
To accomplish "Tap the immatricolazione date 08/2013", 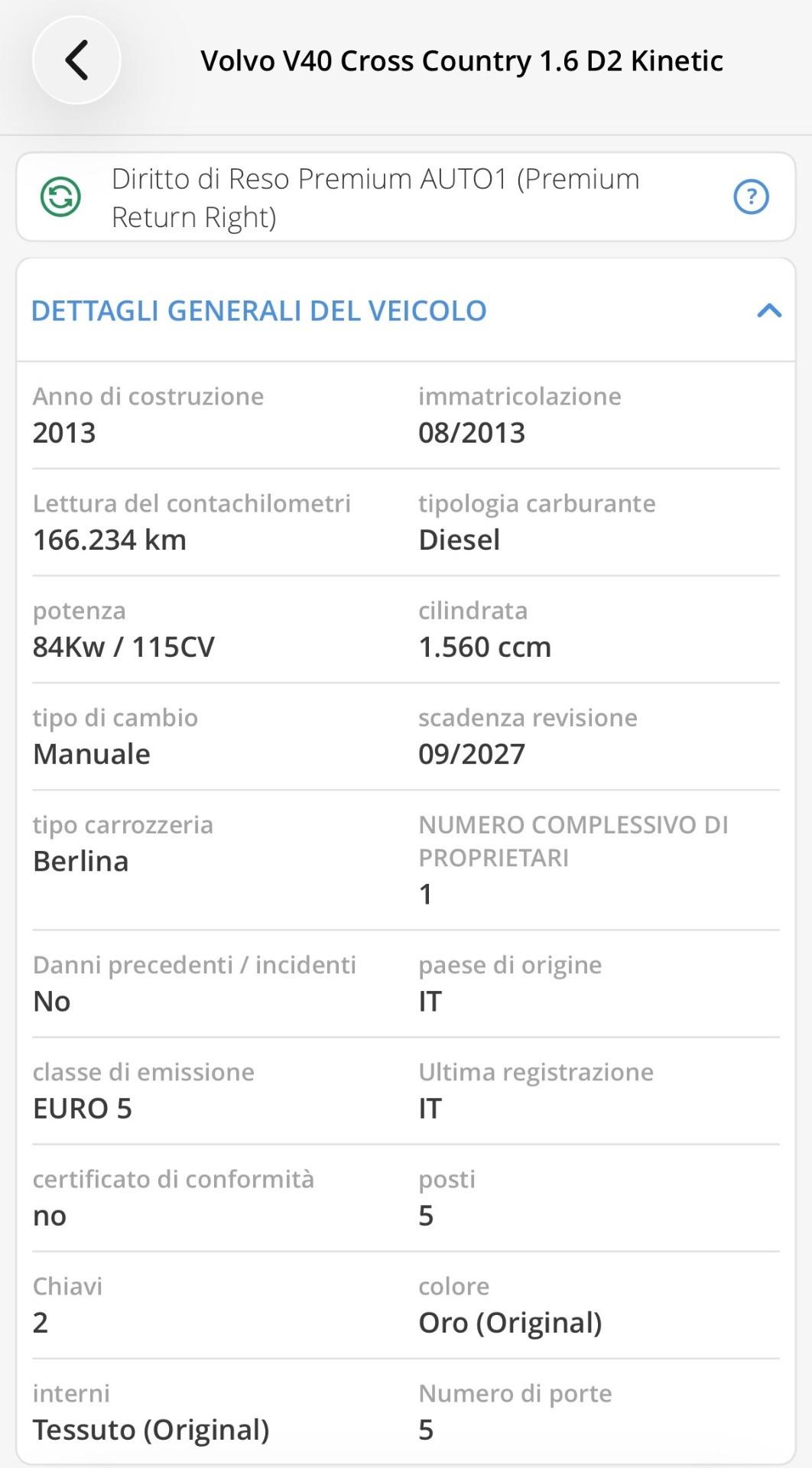I will coord(472,433).
